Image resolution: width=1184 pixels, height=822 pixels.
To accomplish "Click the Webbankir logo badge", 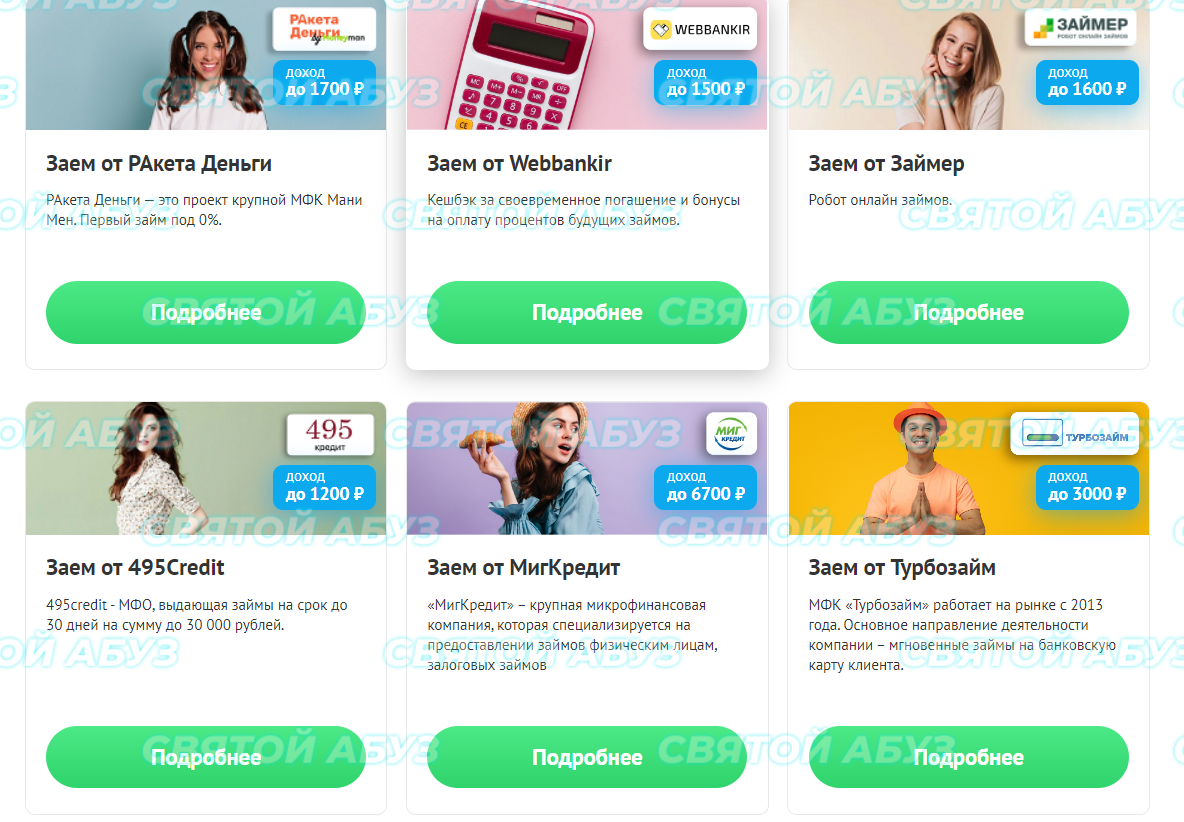I will 701,29.
